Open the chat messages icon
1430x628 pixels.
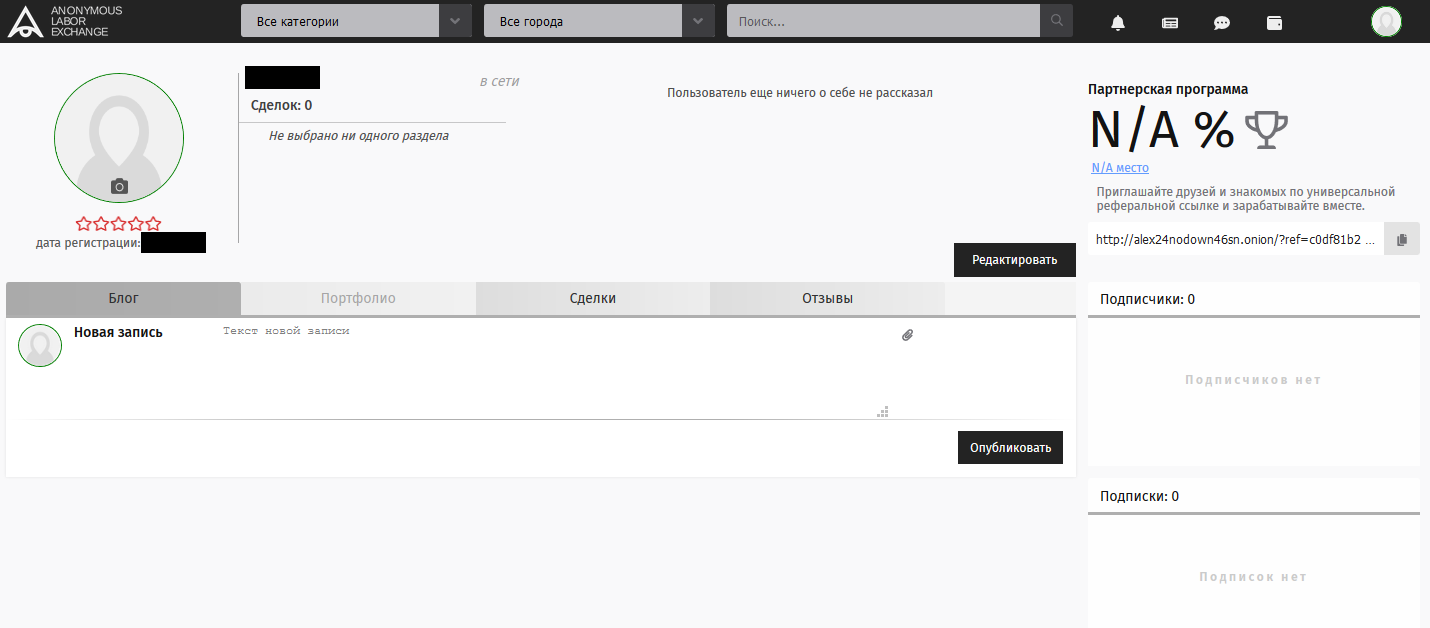(x=1222, y=22)
